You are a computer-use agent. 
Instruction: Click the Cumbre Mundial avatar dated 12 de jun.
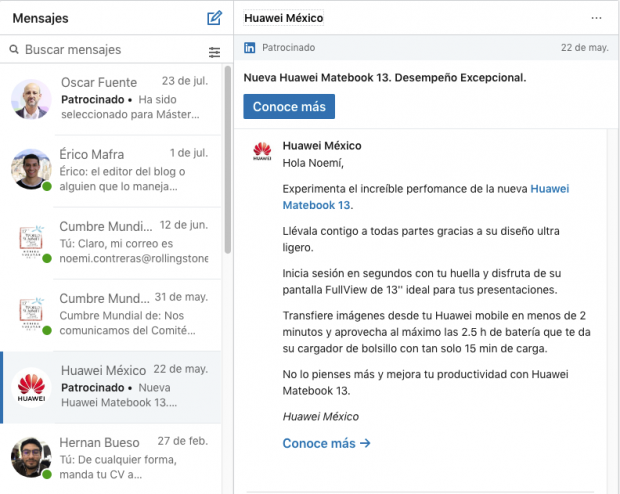(31, 241)
